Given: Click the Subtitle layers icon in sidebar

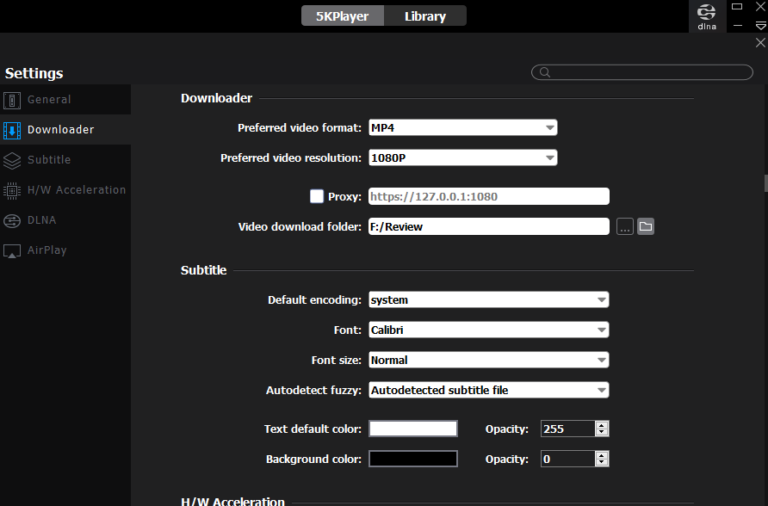Looking at the screenshot, I should (12, 160).
